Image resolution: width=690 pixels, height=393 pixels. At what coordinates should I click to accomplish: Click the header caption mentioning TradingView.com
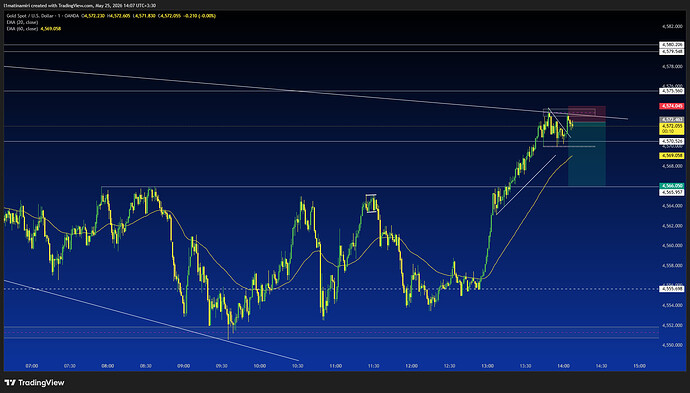pos(79,5)
